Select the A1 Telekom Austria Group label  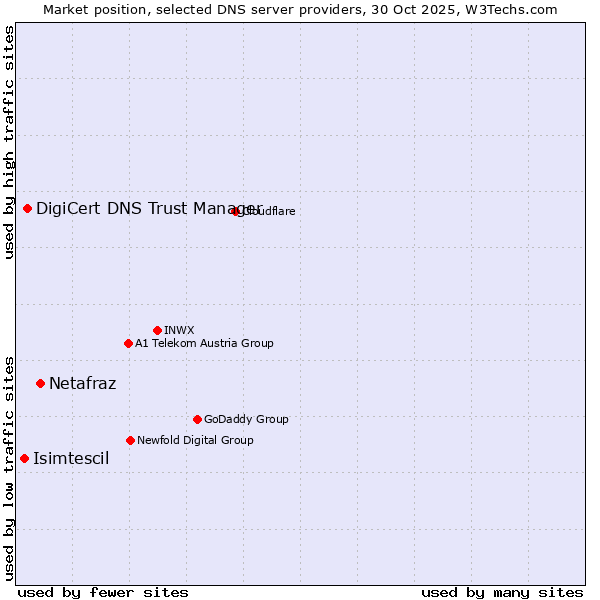(x=204, y=343)
